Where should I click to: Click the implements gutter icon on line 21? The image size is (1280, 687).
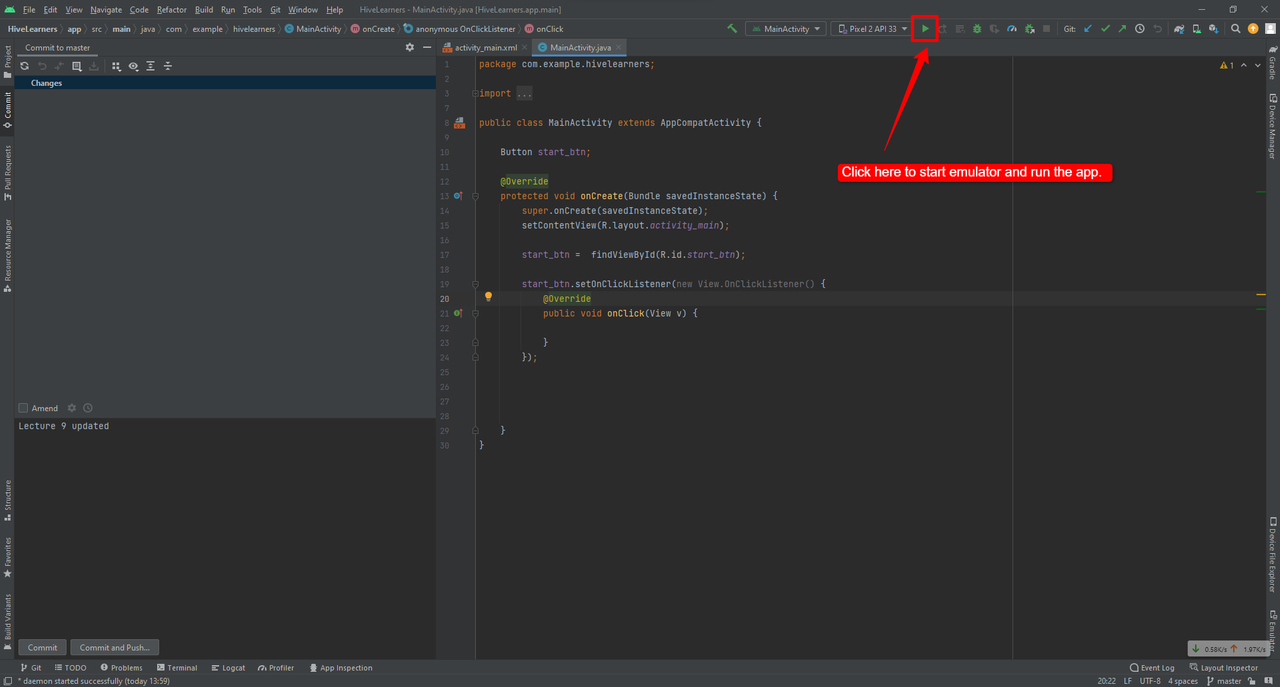458,313
